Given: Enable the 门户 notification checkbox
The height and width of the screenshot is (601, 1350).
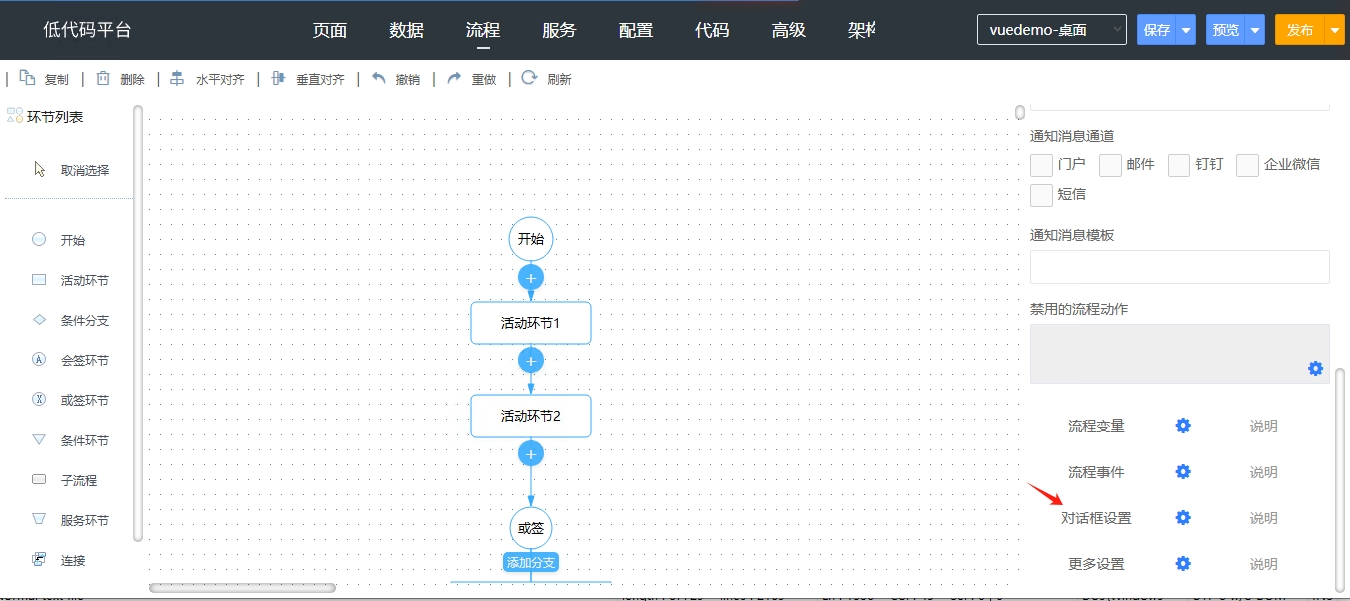Looking at the screenshot, I should (x=1041, y=165).
